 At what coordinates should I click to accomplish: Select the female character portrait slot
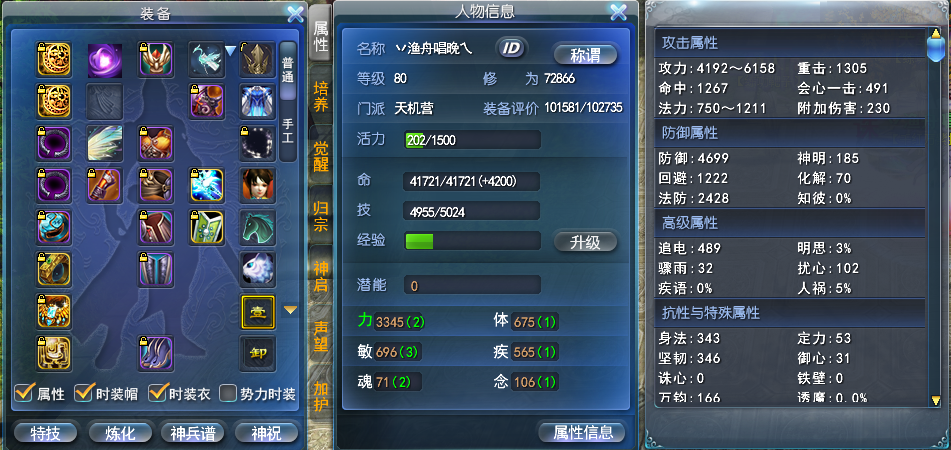(x=258, y=185)
